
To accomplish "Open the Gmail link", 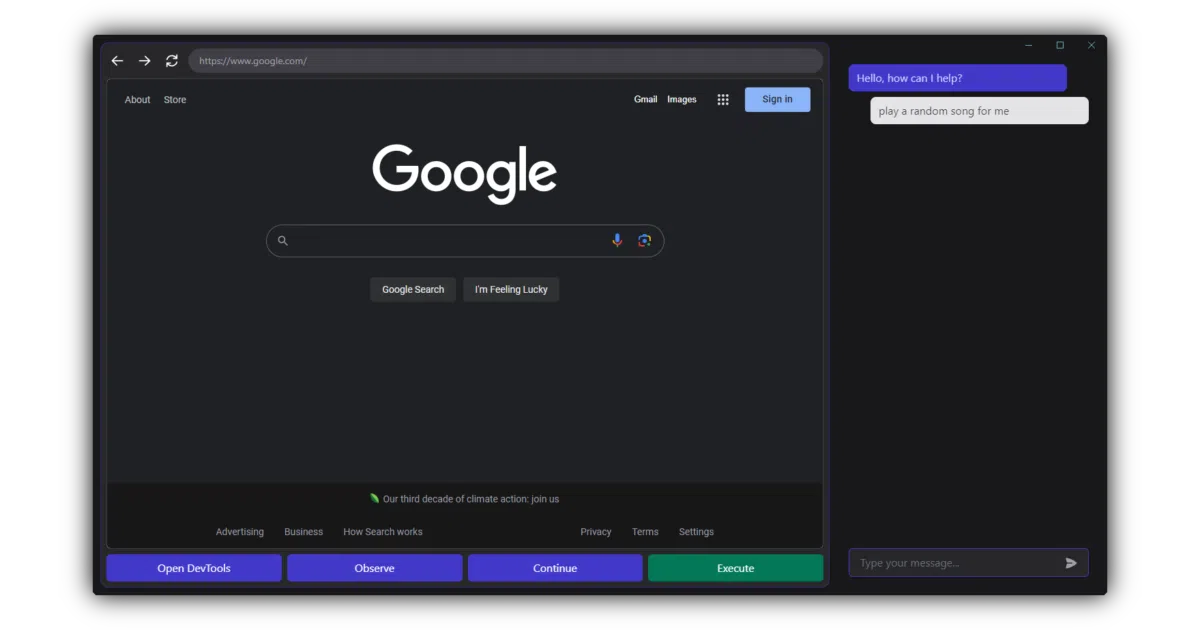I will [646, 100].
